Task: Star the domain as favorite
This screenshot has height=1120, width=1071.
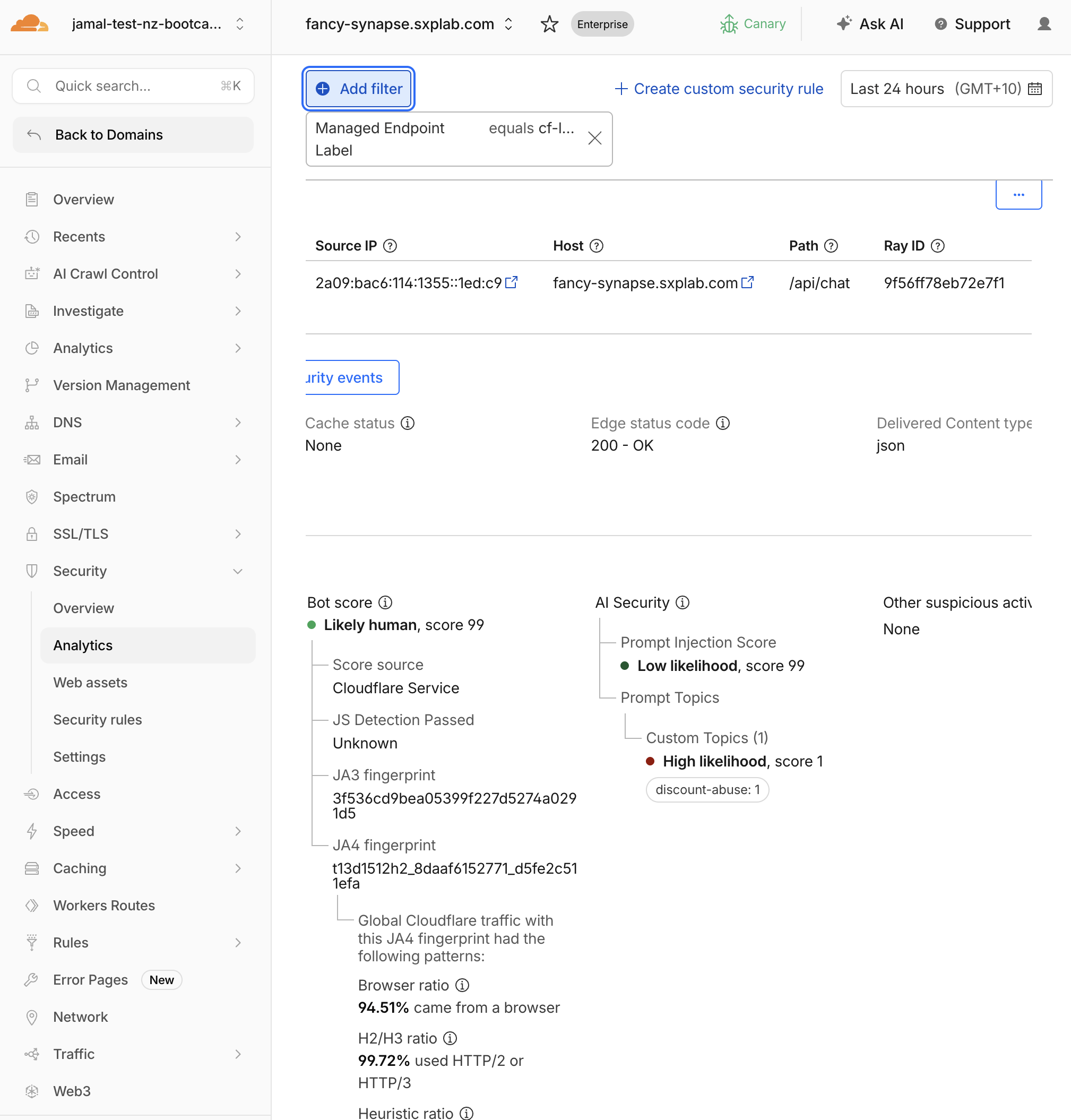Action: pos(549,24)
